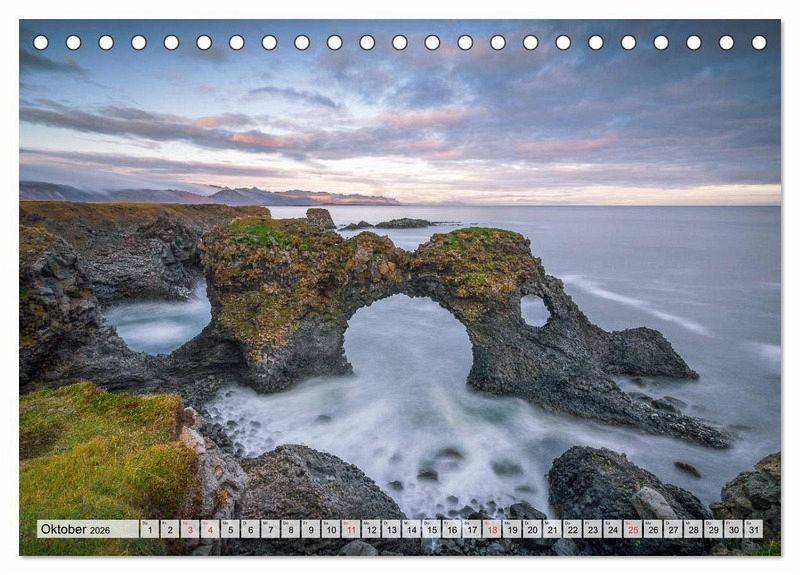The image size is (800, 575).
Task: Click the first binding hole at top-left
Action: pyautogui.click(x=41, y=43)
